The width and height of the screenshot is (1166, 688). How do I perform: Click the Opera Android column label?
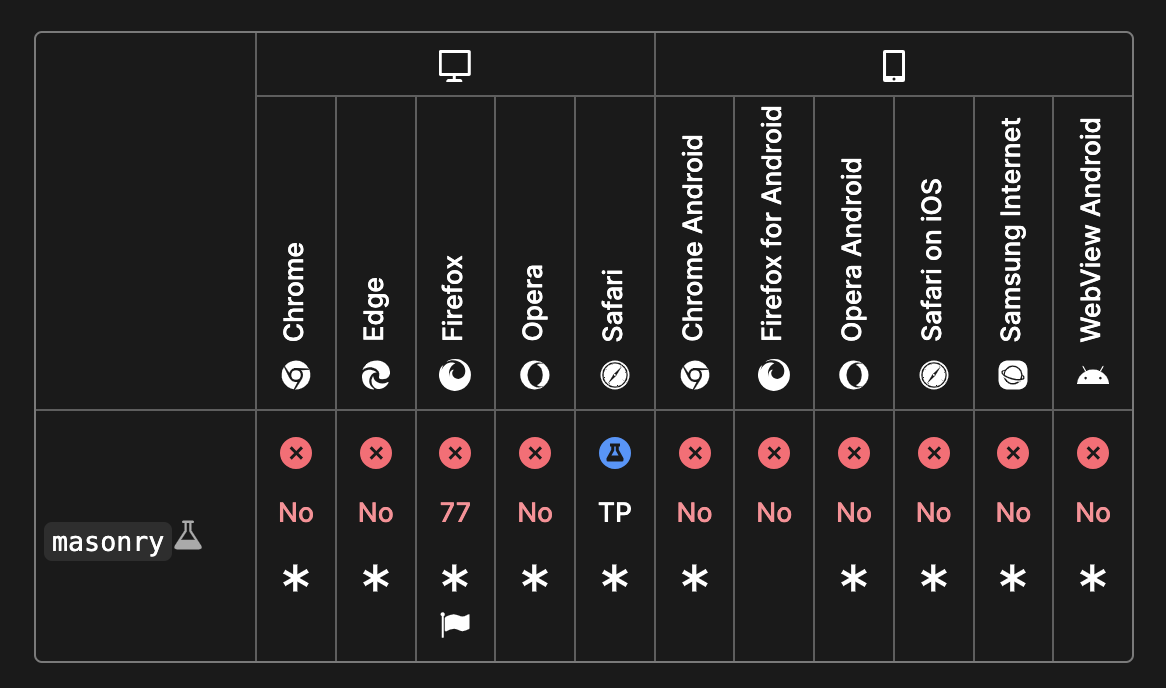(853, 250)
